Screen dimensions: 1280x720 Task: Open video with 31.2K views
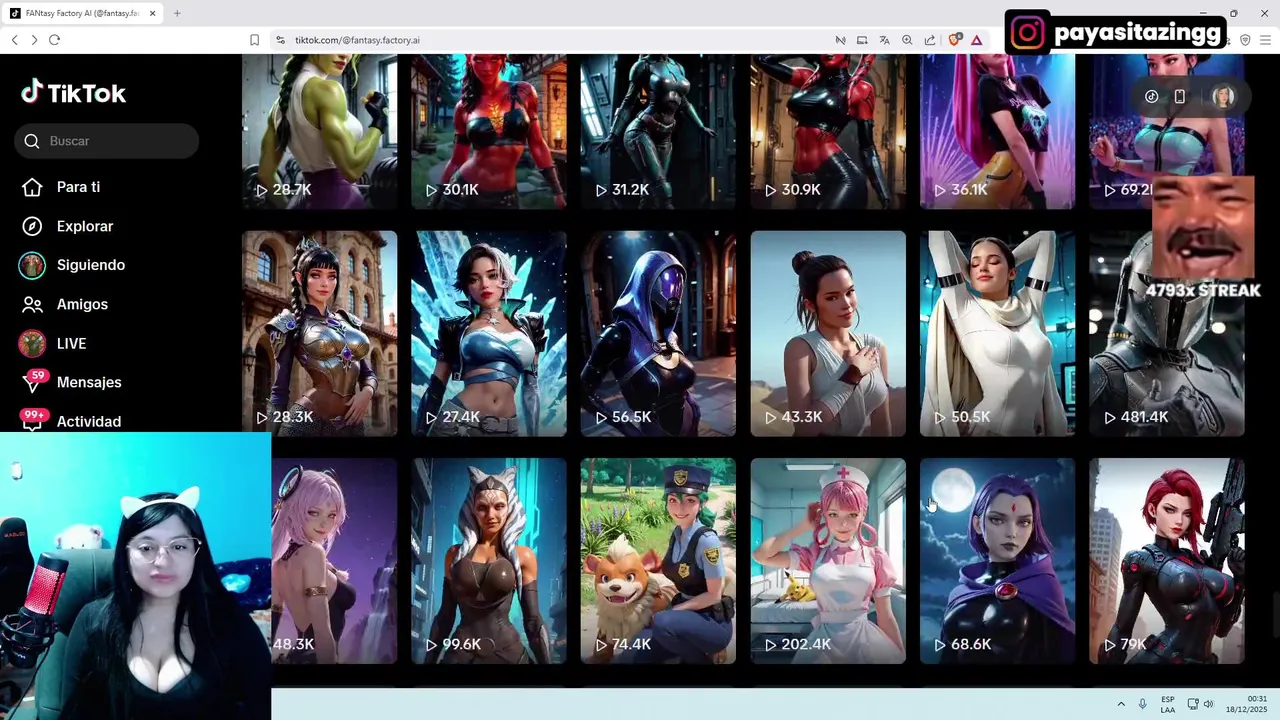[x=658, y=131]
